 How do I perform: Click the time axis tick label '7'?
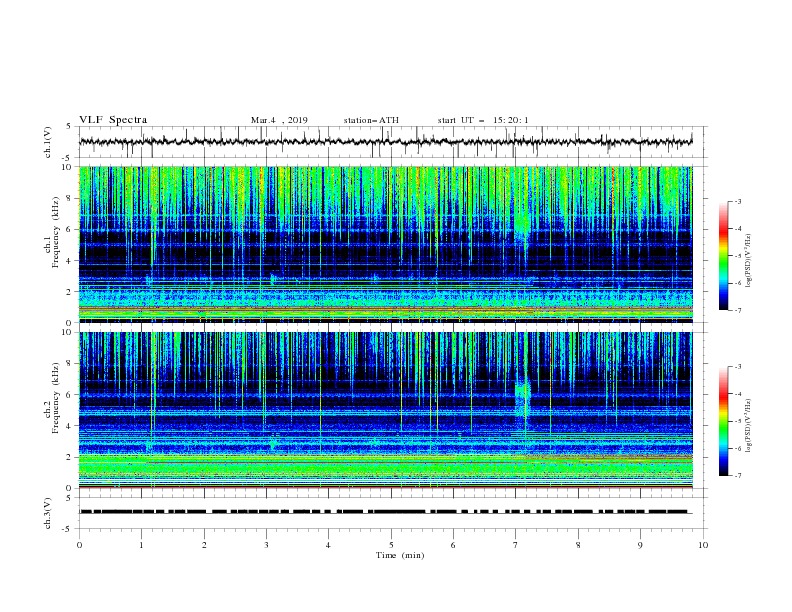(516, 545)
